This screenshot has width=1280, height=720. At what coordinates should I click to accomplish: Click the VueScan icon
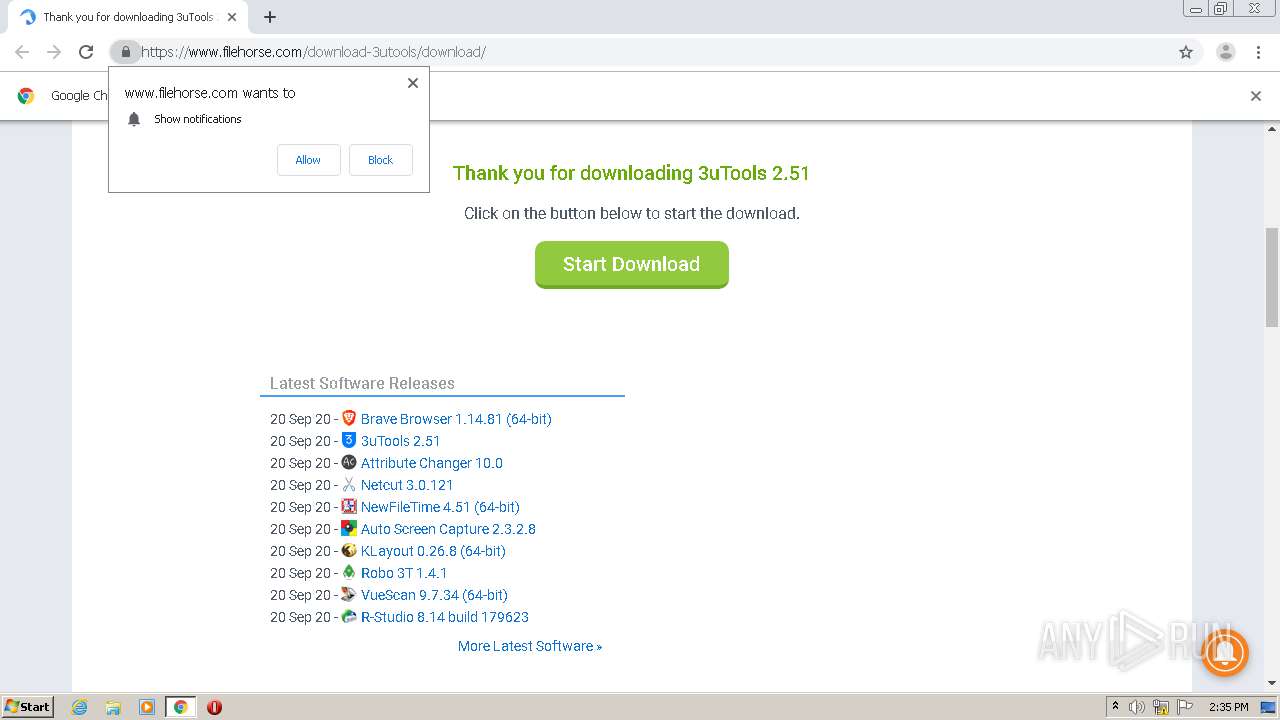pyautogui.click(x=349, y=594)
